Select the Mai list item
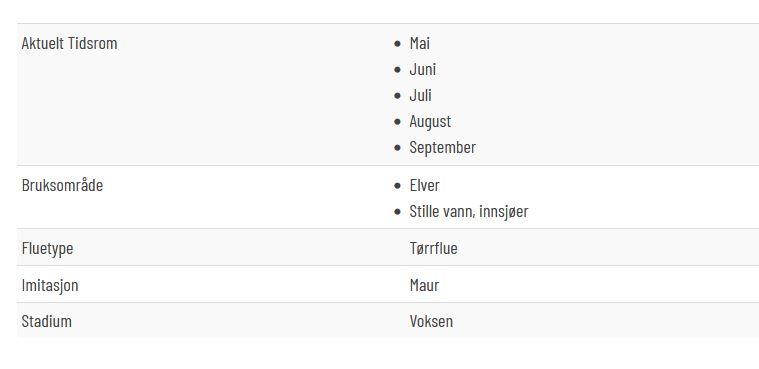This screenshot has height=369, width=759. [419, 43]
